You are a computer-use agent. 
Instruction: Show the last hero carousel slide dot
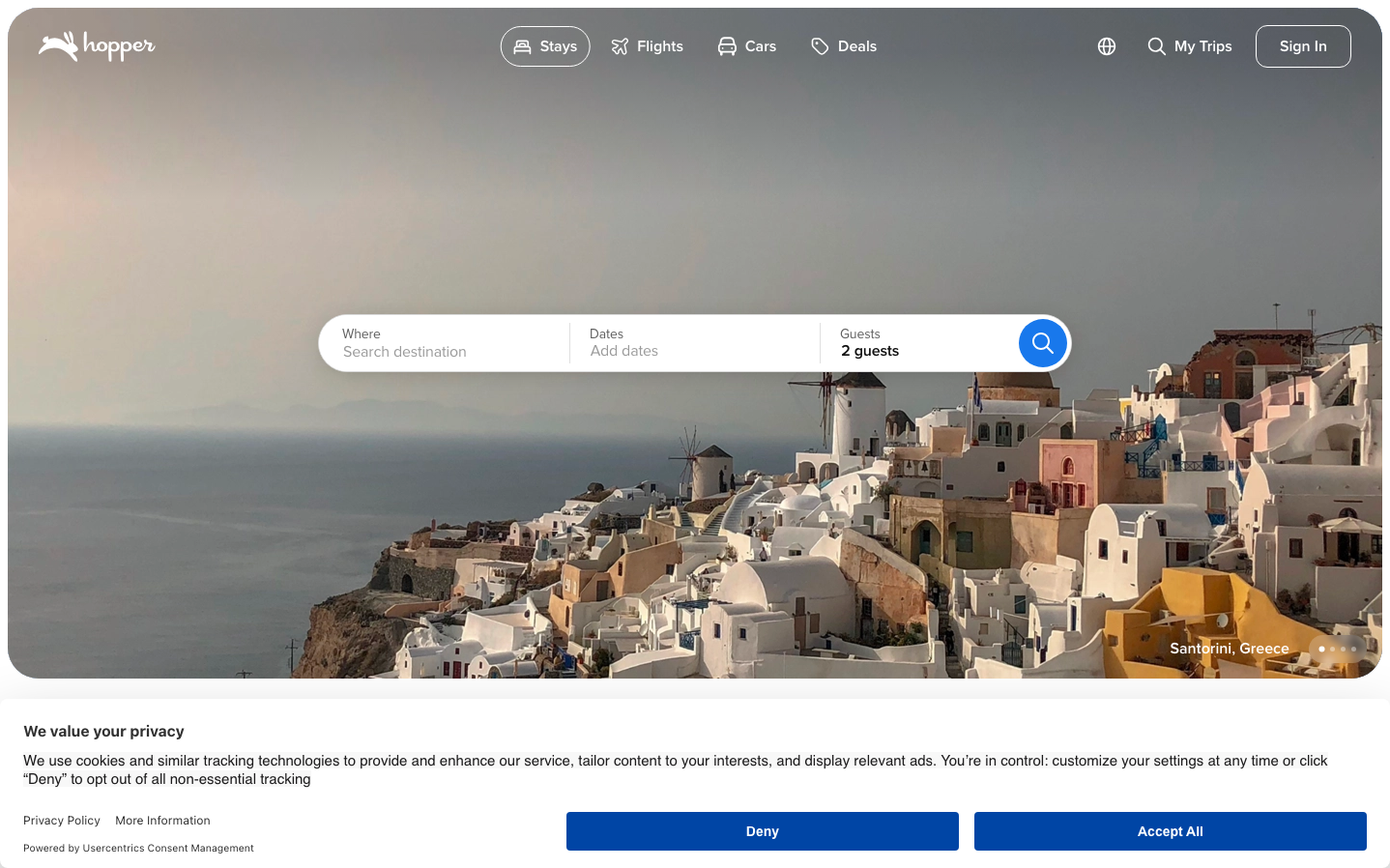point(1354,649)
